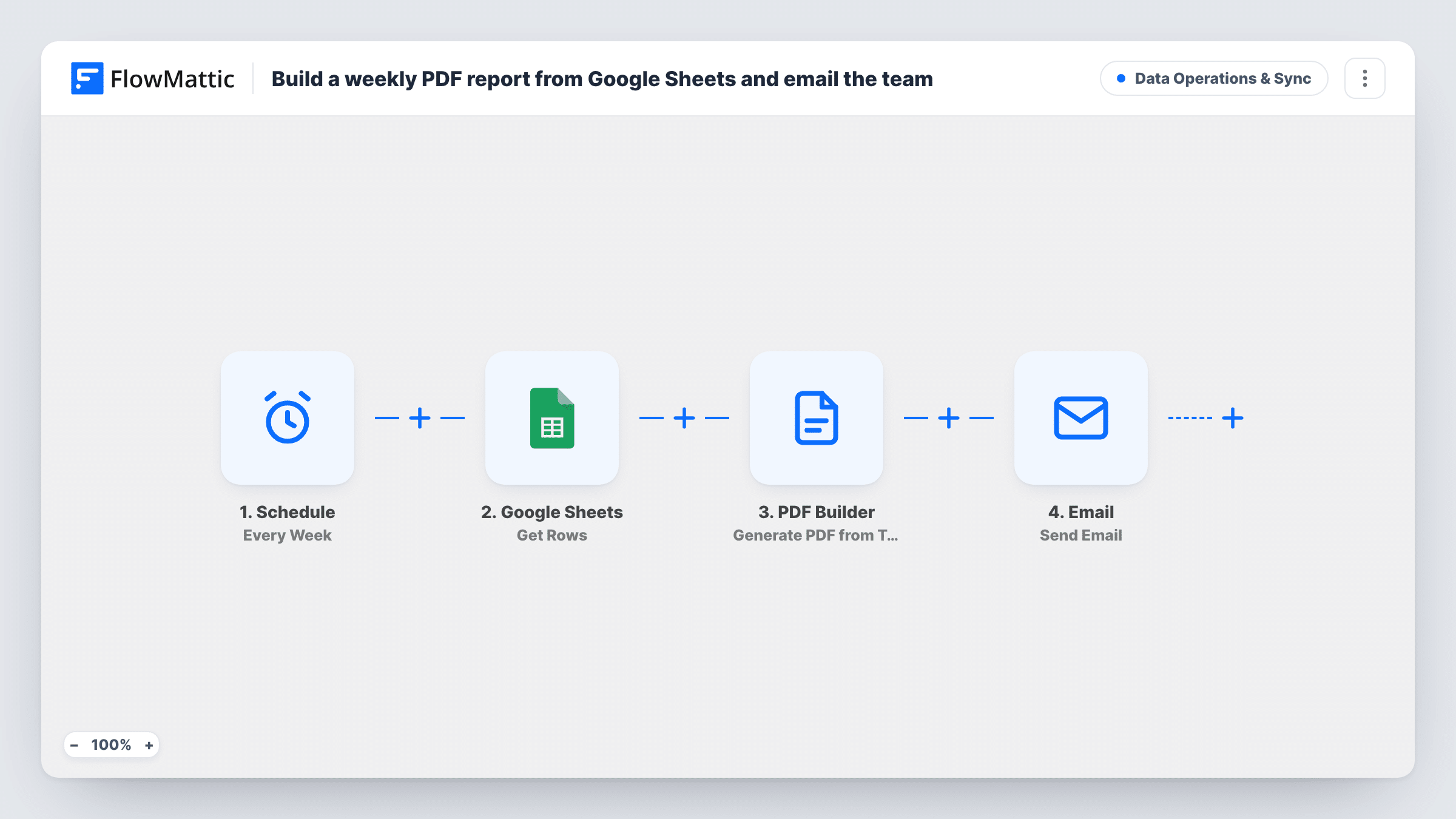The width and height of the screenshot is (1456, 819).
Task: Click the Data Operations & Sync tag
Action: point(1214,78)
